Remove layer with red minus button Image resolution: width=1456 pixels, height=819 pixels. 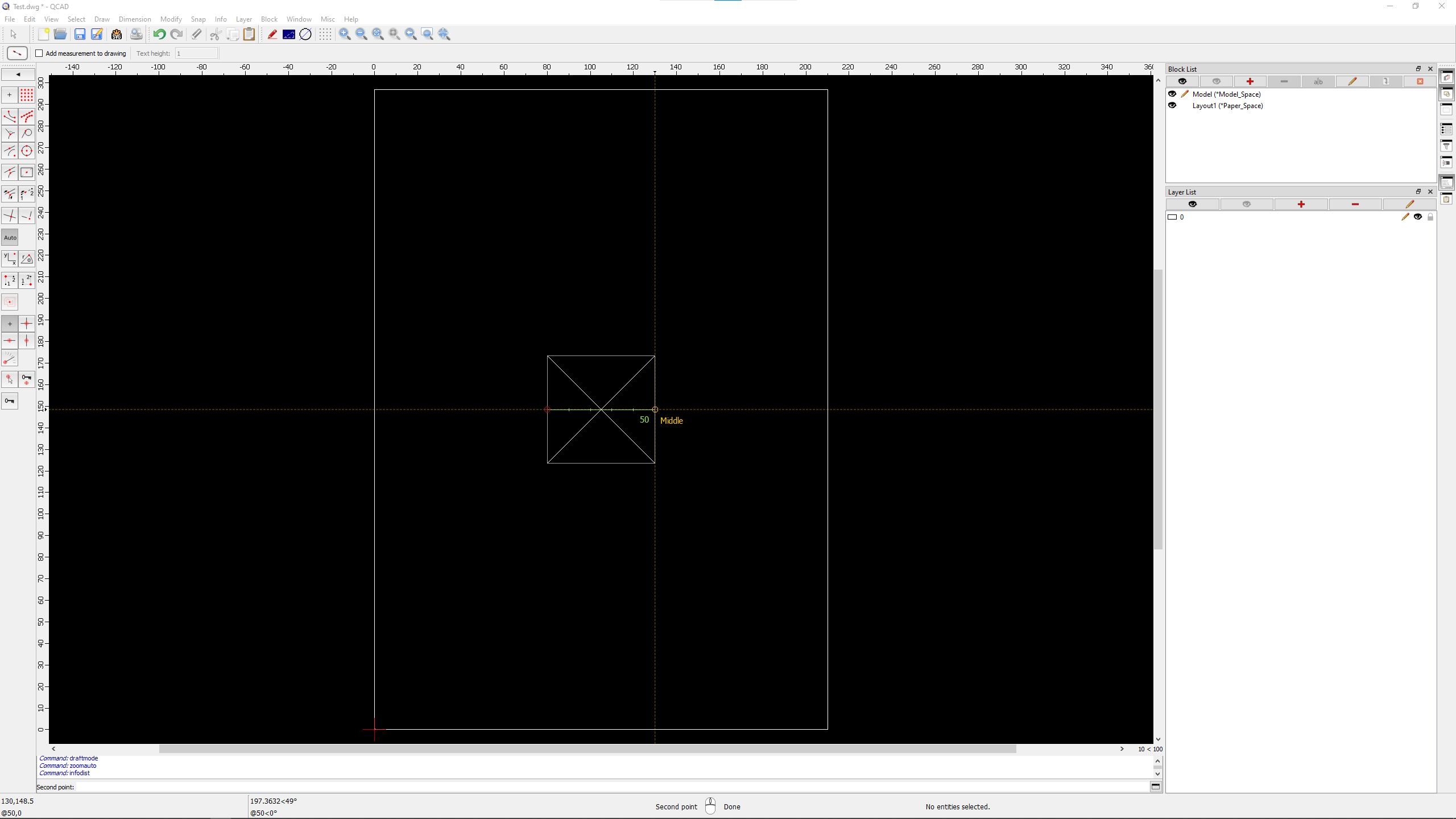coord(1355,204)
